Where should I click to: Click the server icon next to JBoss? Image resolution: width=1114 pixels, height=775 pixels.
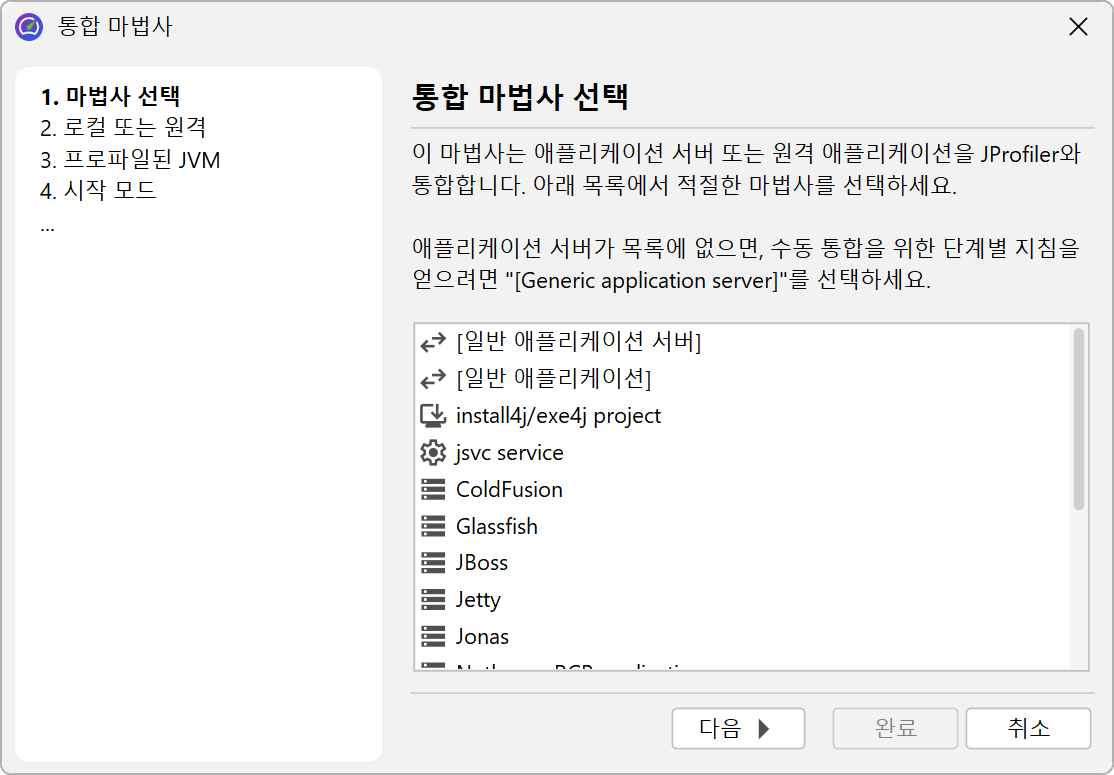pos(433,563)
